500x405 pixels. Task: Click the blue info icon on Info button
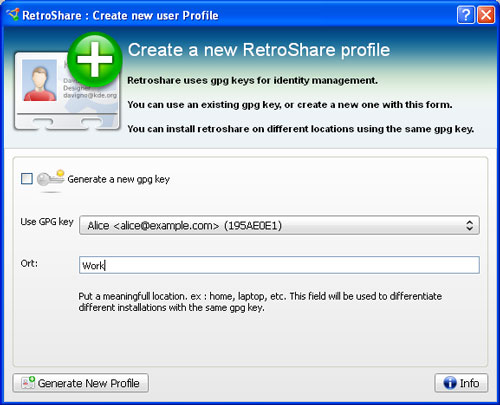pos(450,383)
